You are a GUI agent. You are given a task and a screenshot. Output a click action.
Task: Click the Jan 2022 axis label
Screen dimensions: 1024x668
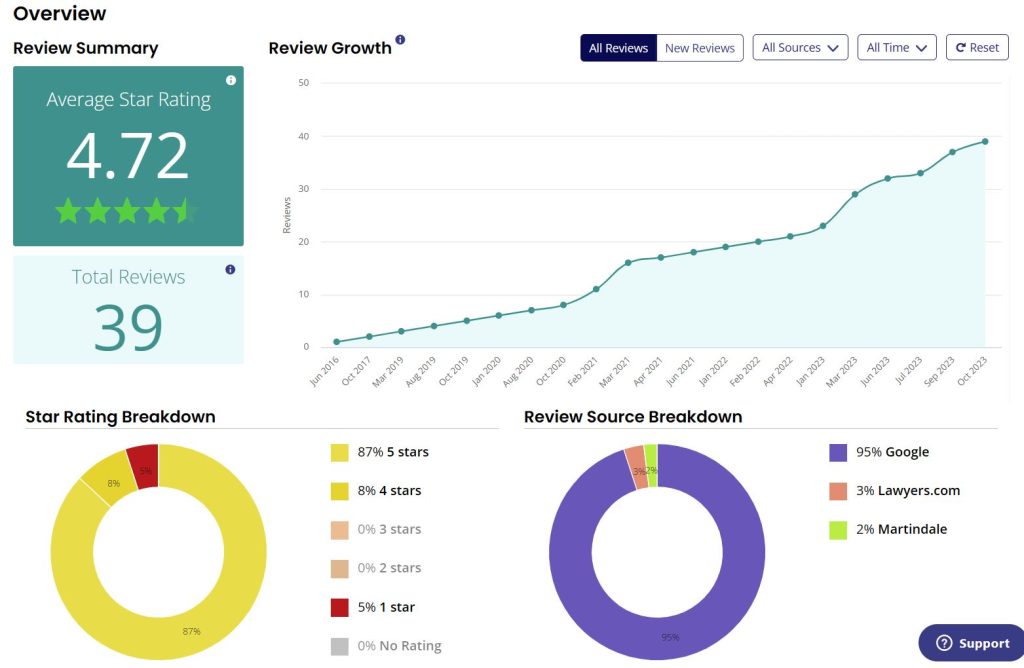tap(713, 371)
